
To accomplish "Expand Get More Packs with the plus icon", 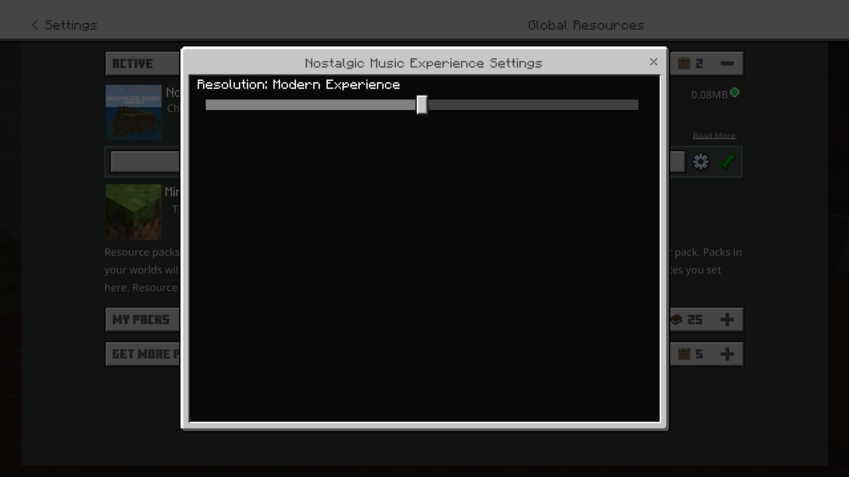I will click(727, 354).
